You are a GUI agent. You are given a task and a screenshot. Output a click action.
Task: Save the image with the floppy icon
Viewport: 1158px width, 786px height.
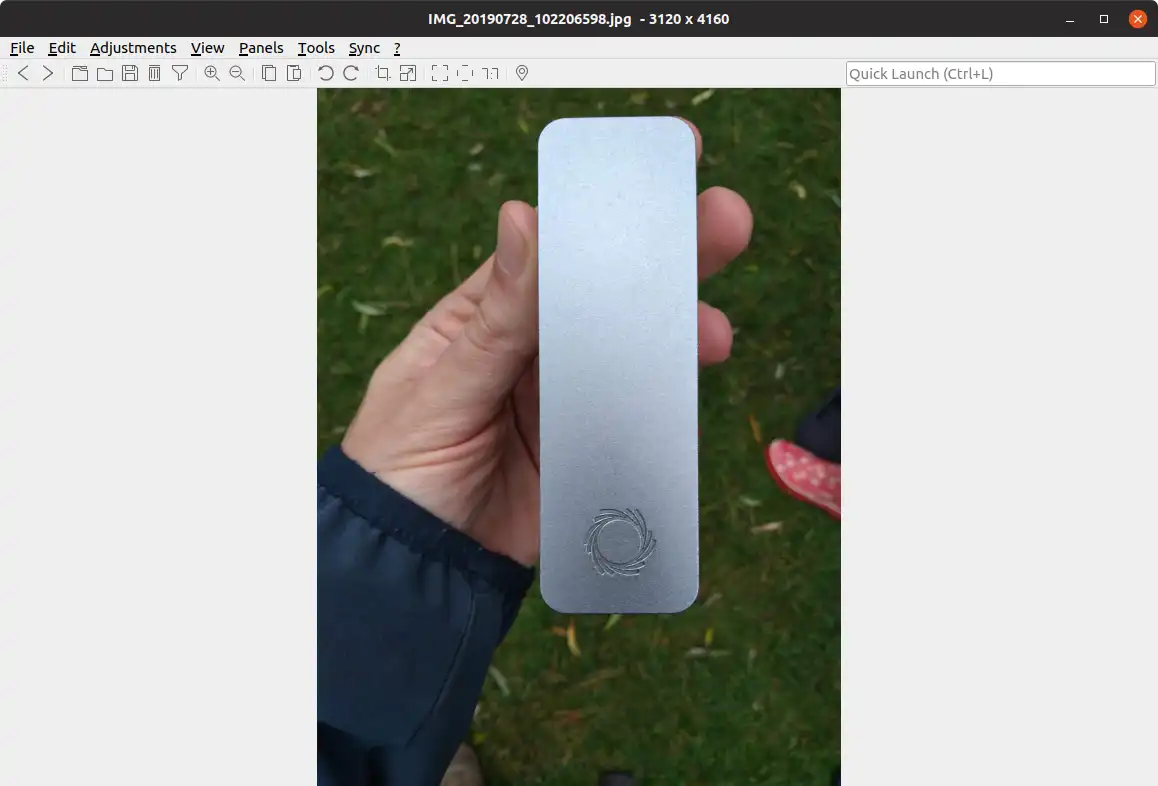tap(130, 73)
